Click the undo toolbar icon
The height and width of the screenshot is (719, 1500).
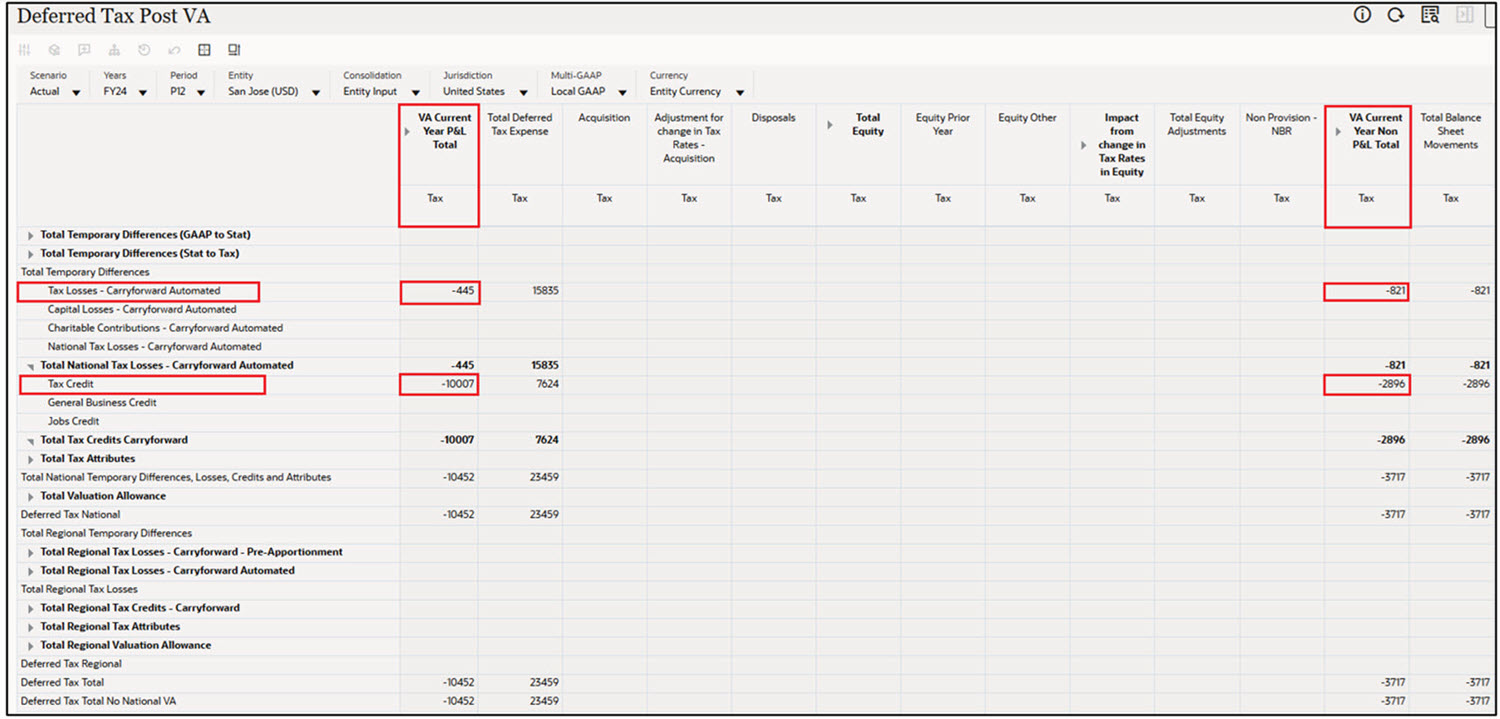point(174,50)
